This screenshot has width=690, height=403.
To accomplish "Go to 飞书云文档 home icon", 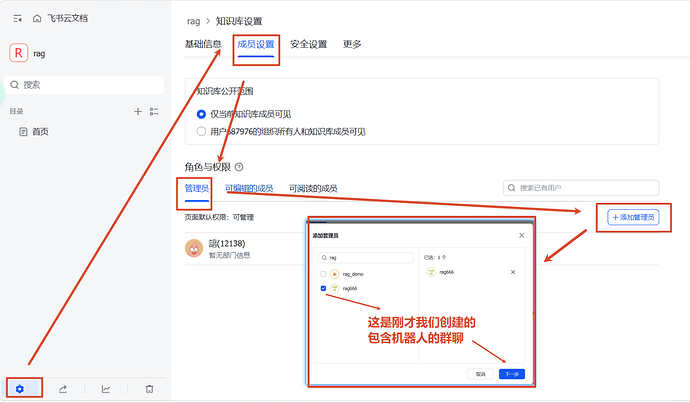I will tap(37, 18).
